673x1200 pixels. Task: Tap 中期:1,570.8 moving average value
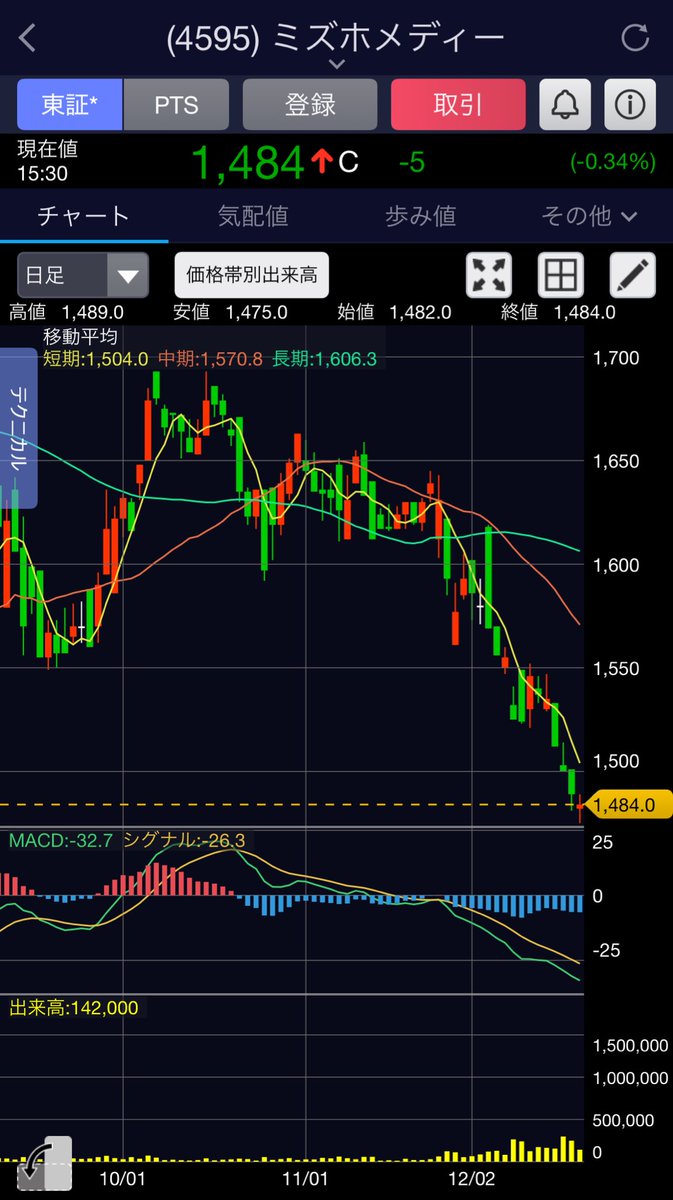[209, 358]
